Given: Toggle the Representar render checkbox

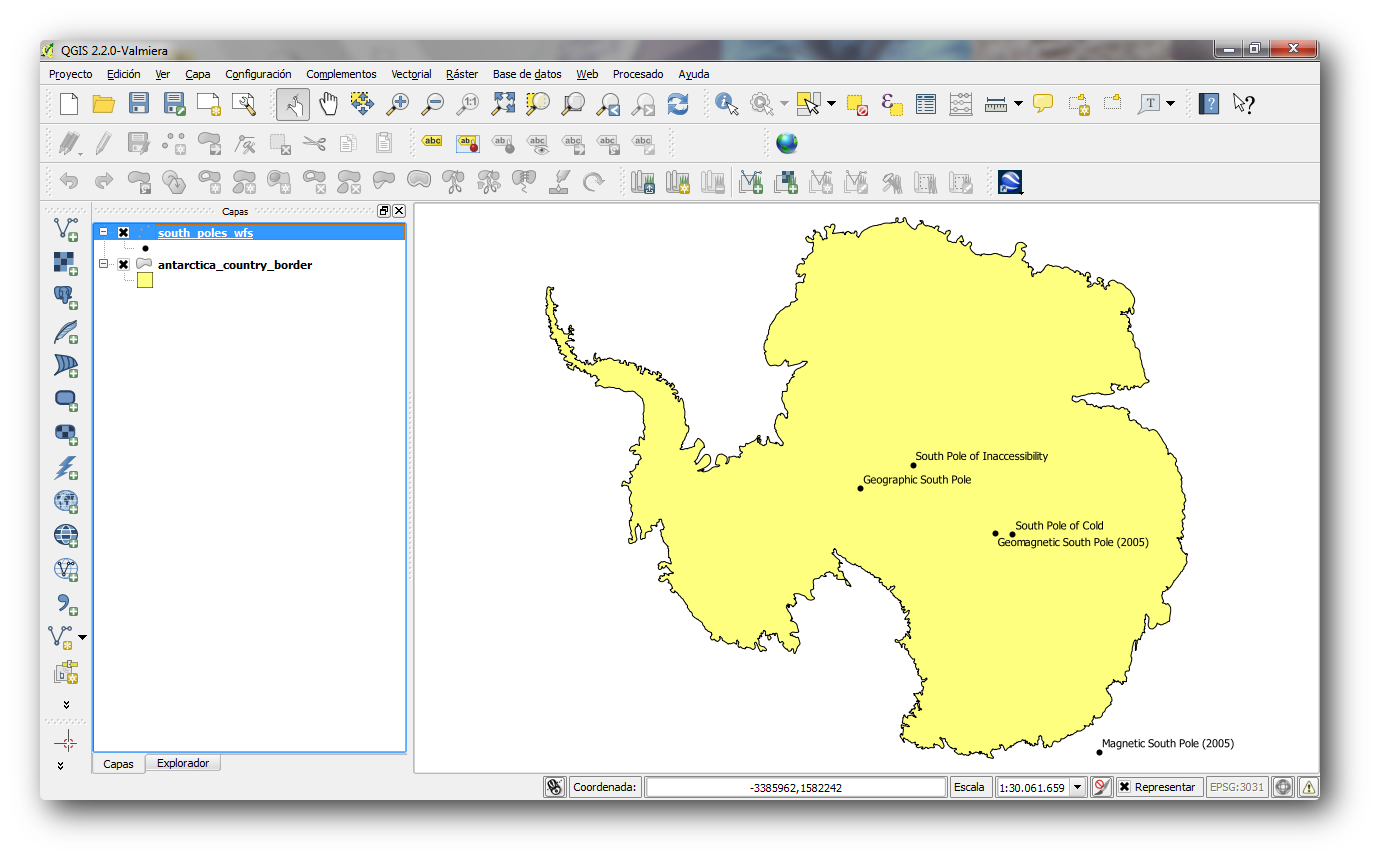Looking at the screenshot, I should [1124, 787].
